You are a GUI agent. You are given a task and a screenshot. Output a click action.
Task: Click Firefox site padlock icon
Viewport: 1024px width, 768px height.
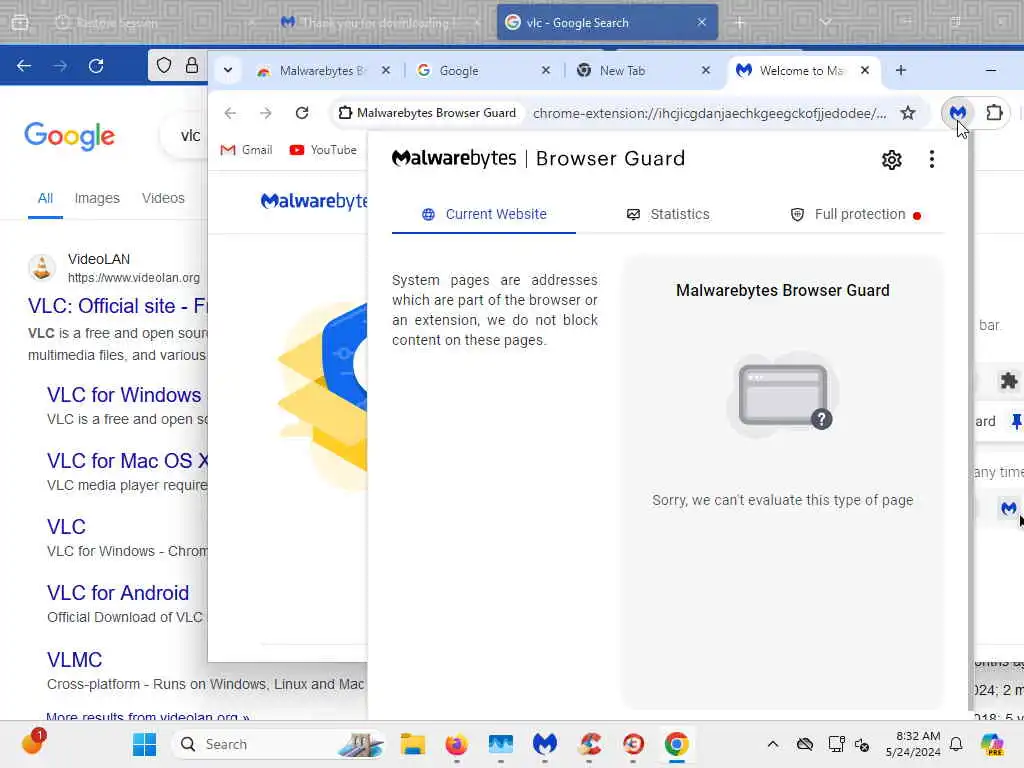[191, 66]
